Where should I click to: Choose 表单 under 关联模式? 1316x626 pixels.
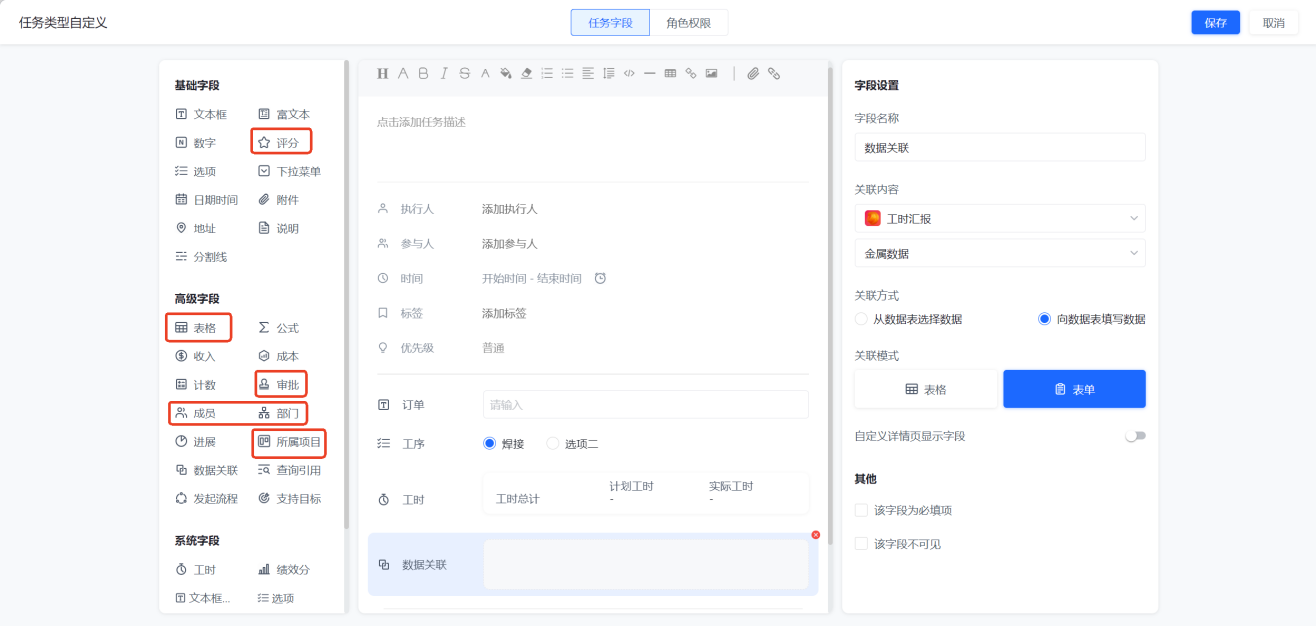(1075, 389)
